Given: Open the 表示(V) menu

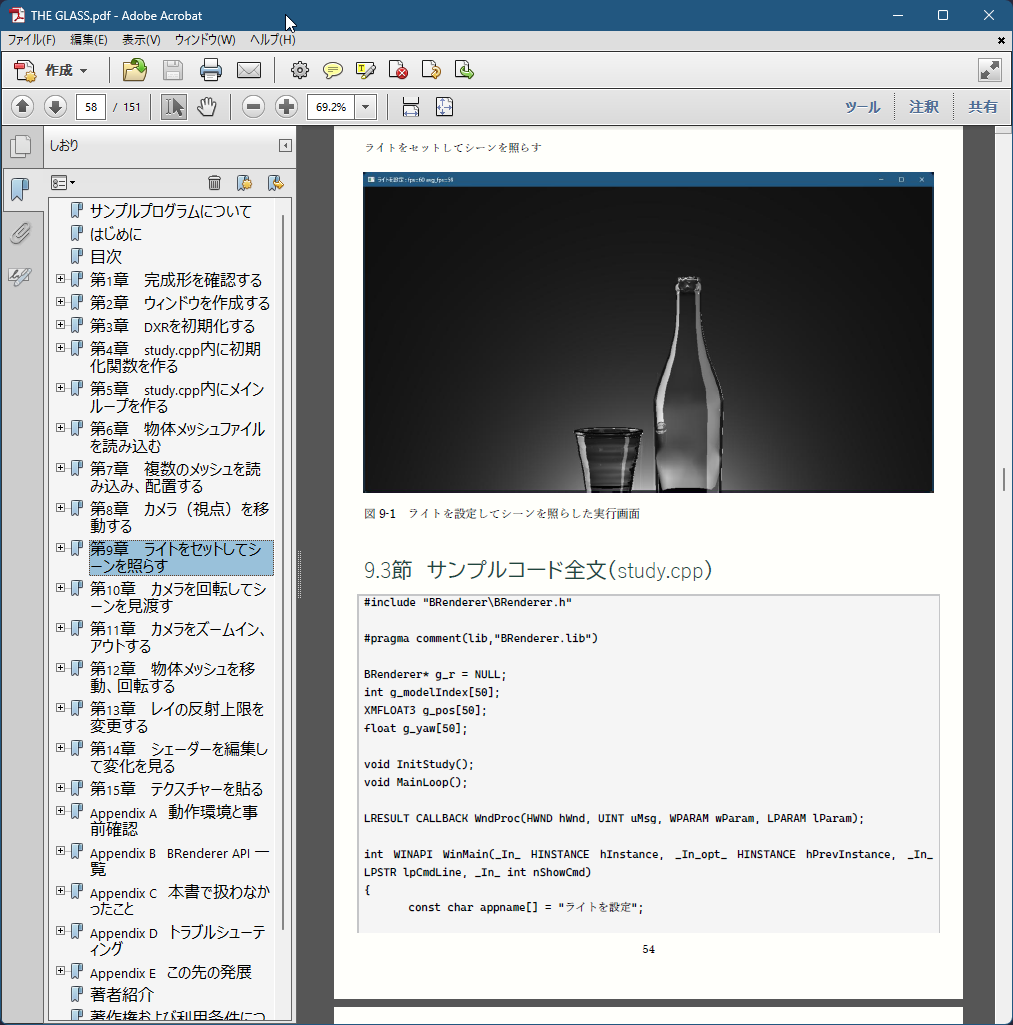Looking at the screenshot, I should tap(141, 40).
